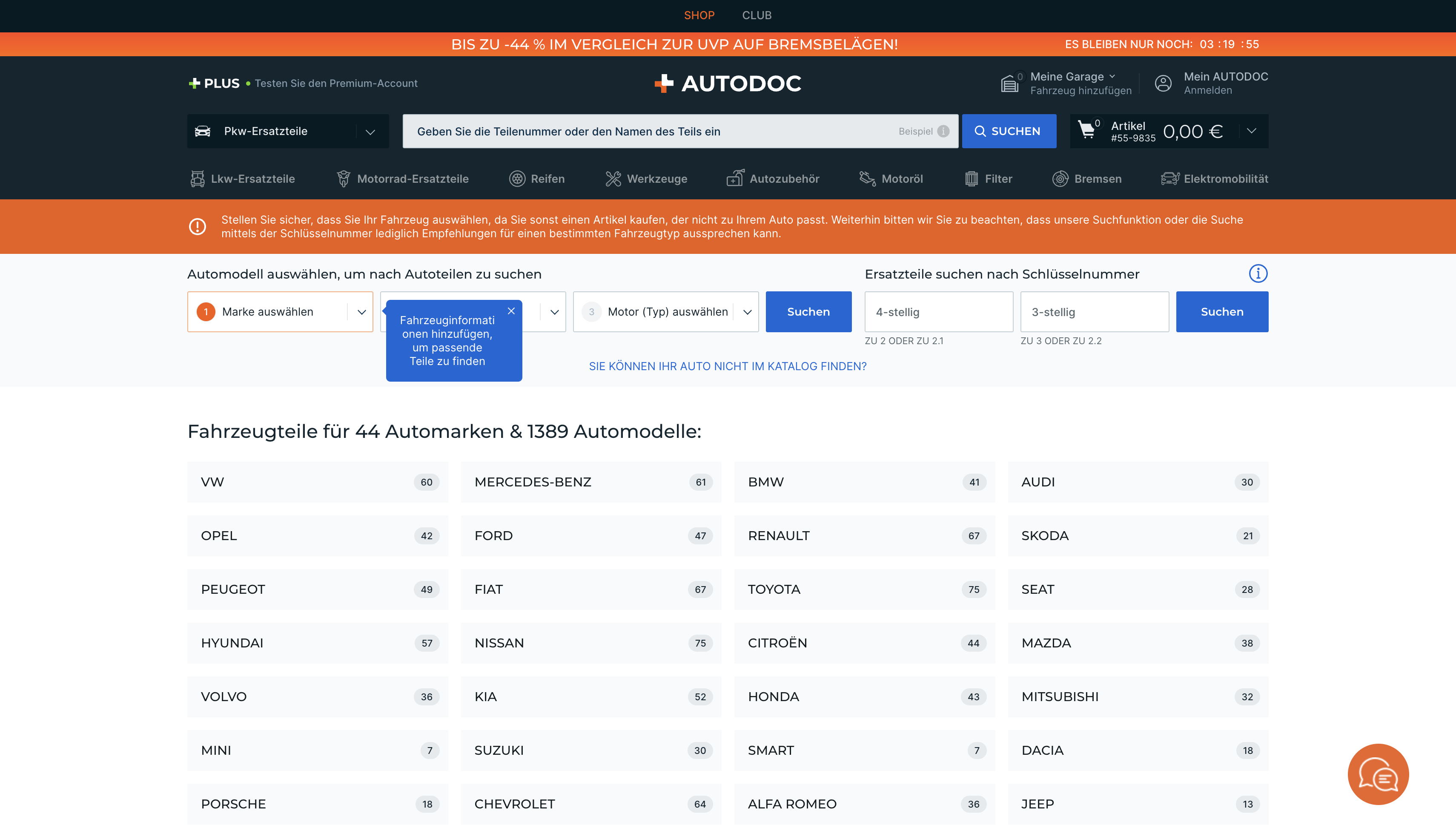Click the Filter icon

[x=971, y=179]
